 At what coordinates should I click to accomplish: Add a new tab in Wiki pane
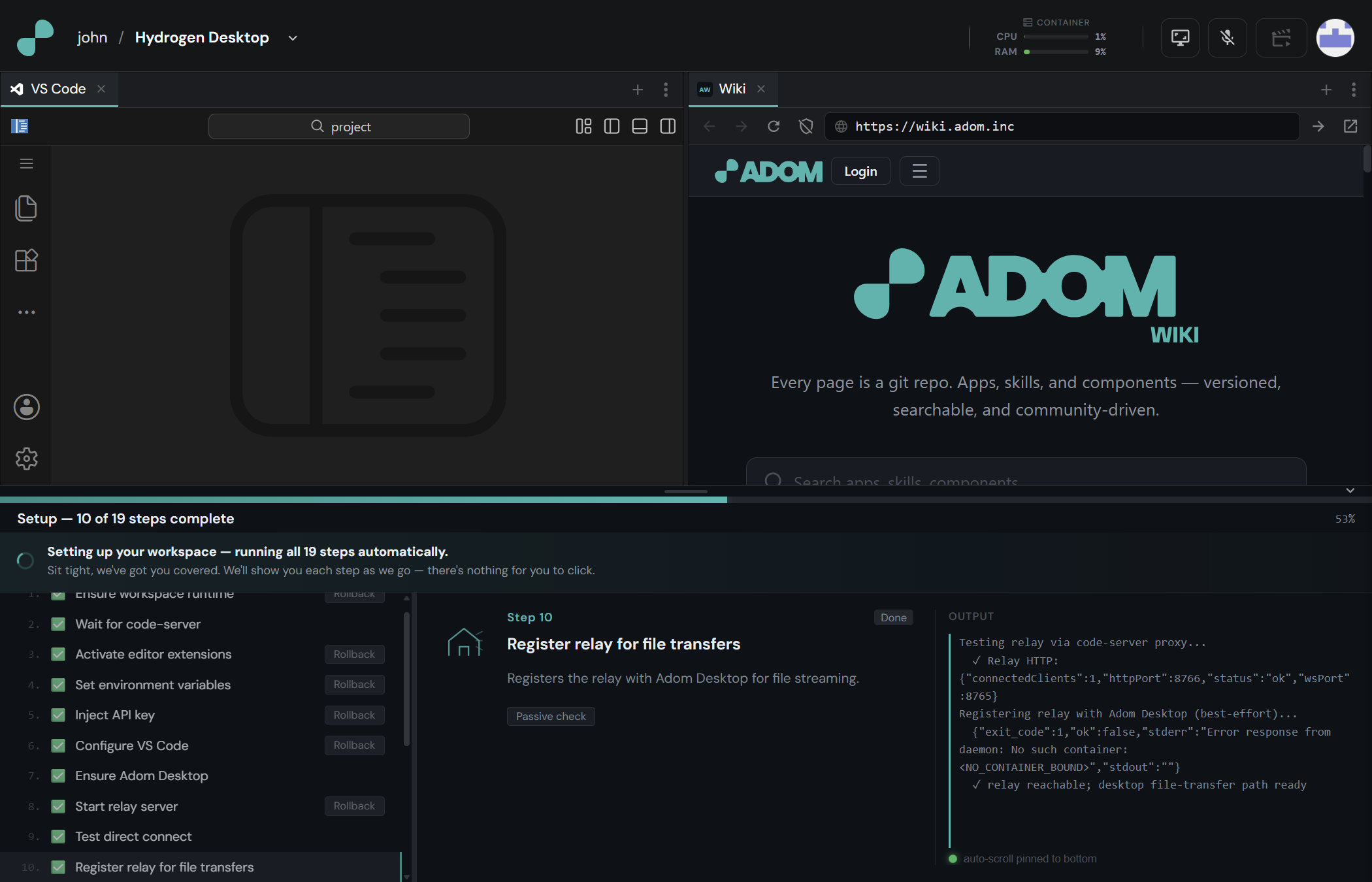[1326, 90]
